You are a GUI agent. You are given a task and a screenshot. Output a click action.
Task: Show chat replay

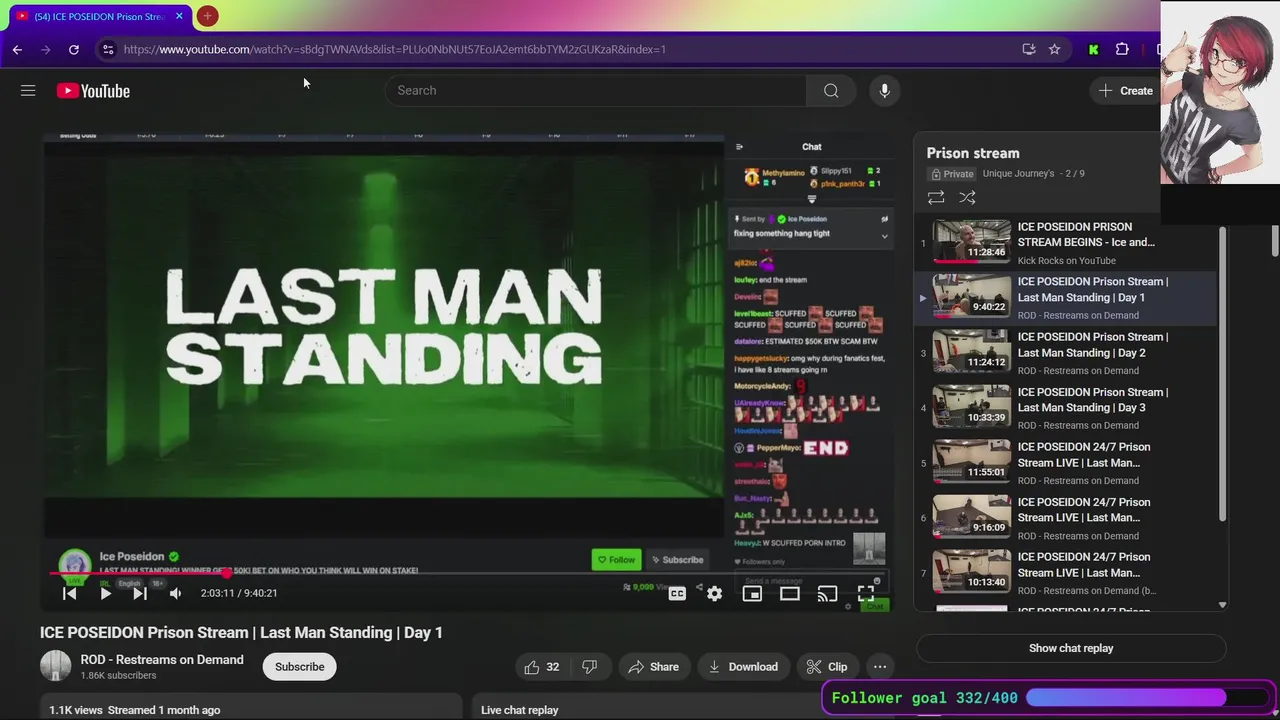click(1071, 648)
